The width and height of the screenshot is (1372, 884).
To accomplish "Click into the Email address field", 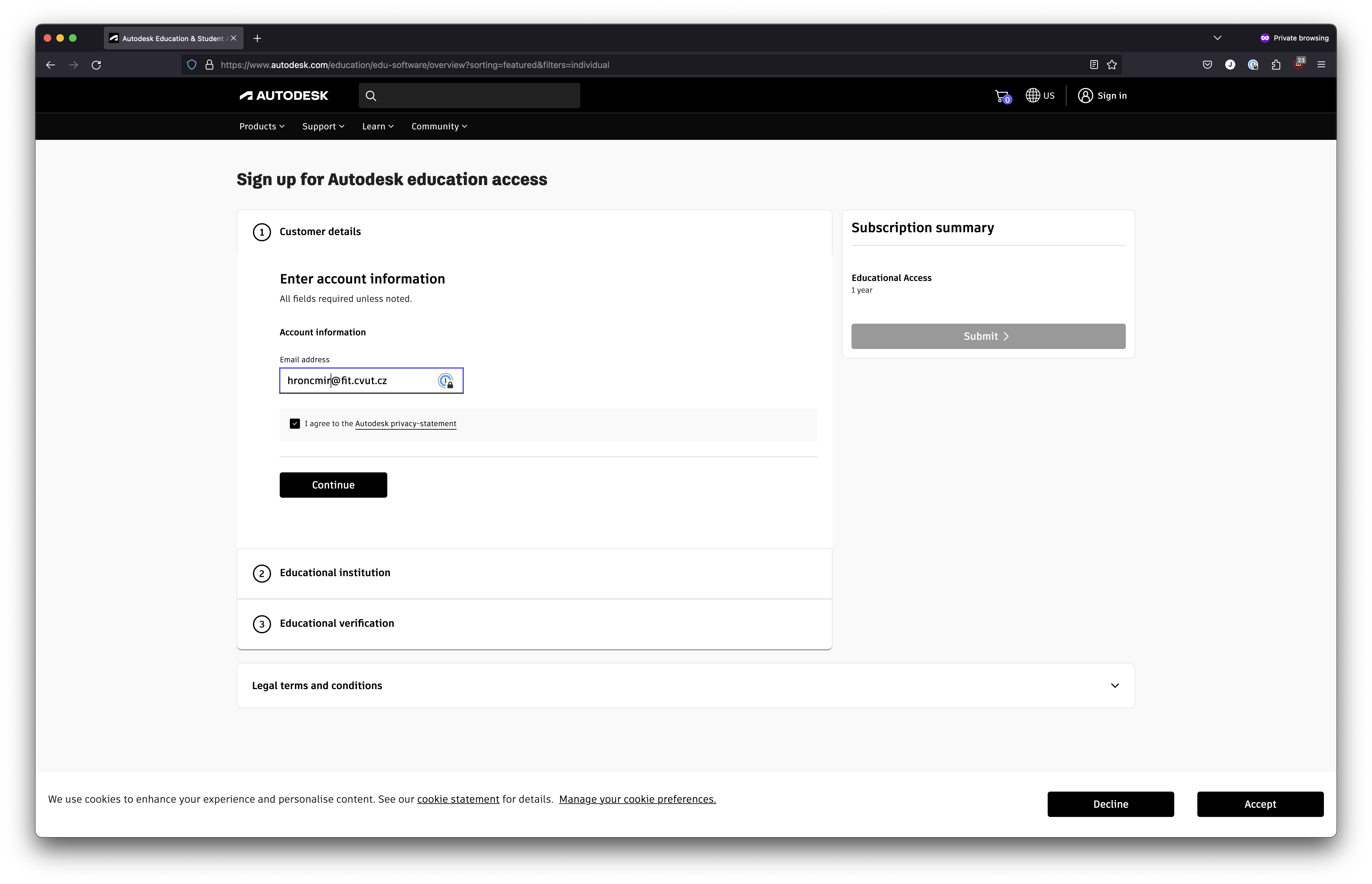I will [x=371, y=381].
